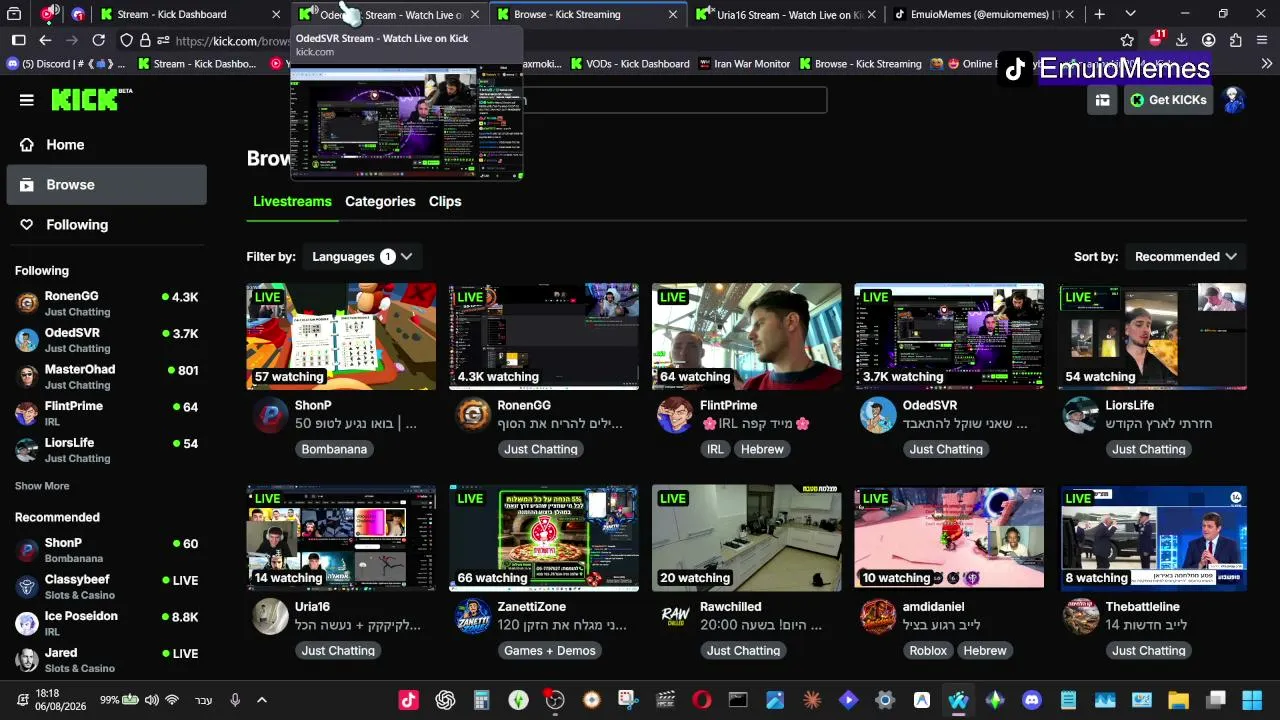The width and height of the screenshot is (1280, 720).
Task: Open MasterOhad in the Following list
Action: (106, 376)
